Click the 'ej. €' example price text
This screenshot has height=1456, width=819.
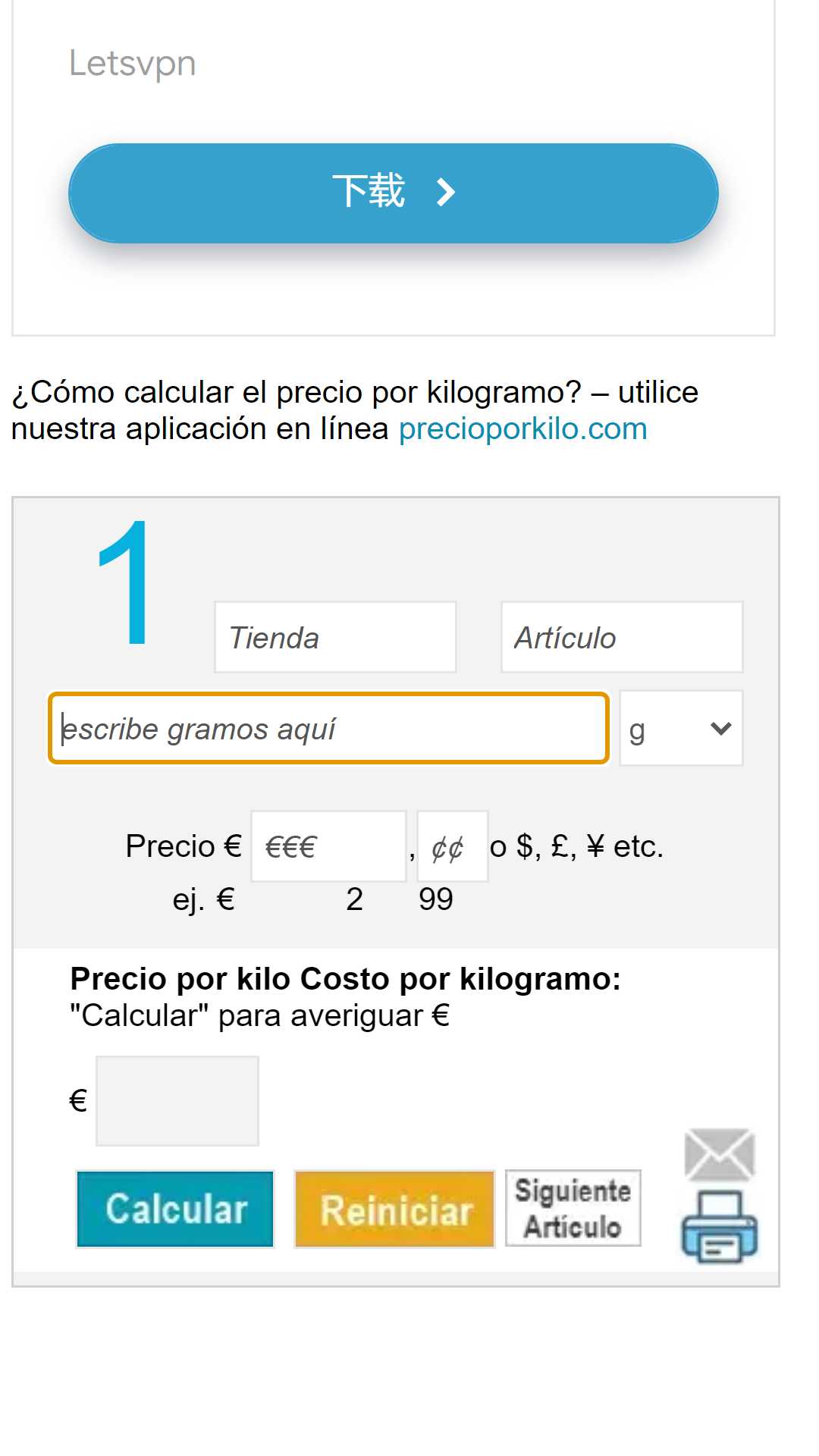[203, 899]
